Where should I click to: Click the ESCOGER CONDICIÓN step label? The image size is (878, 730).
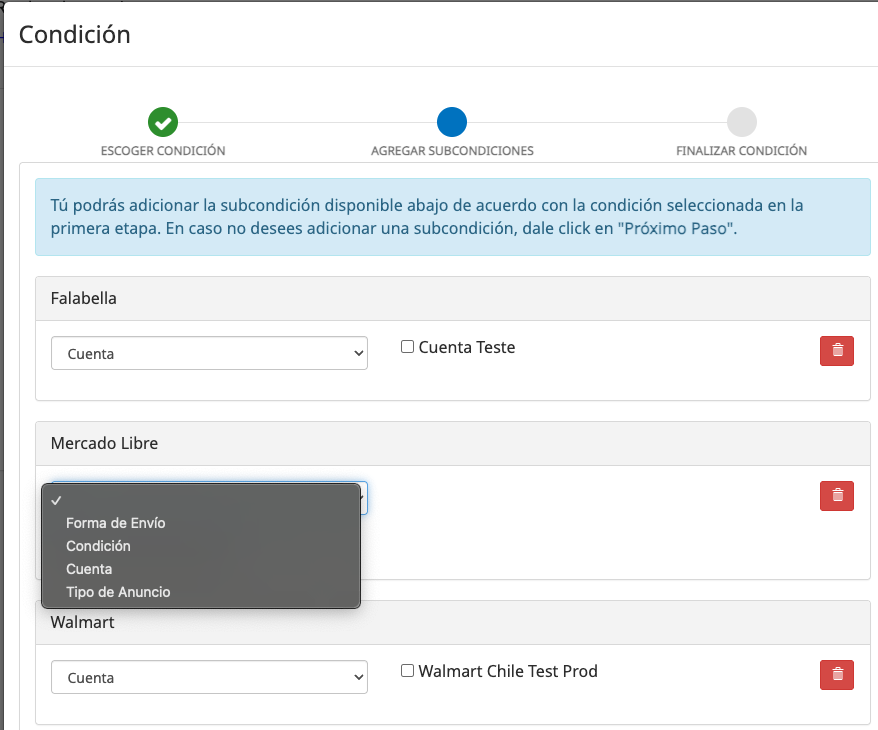click(163, 151)
